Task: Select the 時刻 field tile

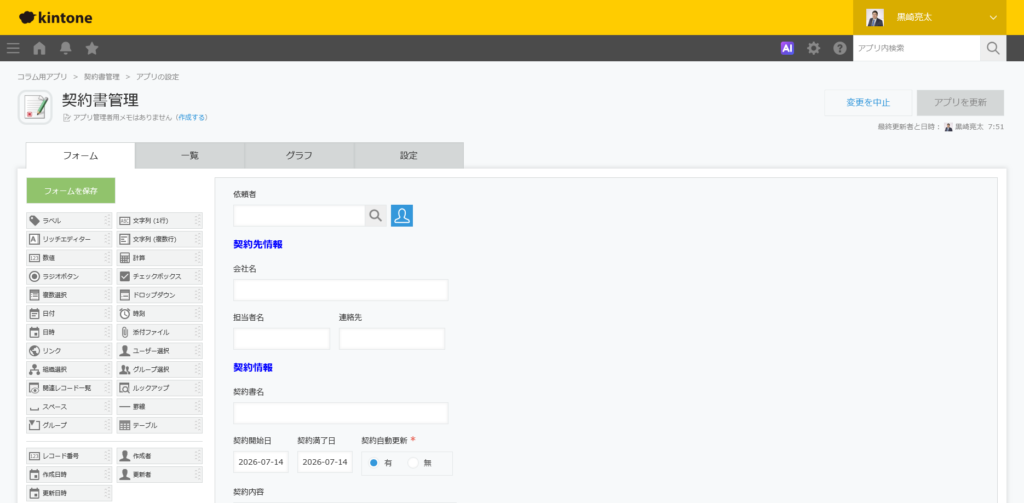Action: [x=159, y=314]
